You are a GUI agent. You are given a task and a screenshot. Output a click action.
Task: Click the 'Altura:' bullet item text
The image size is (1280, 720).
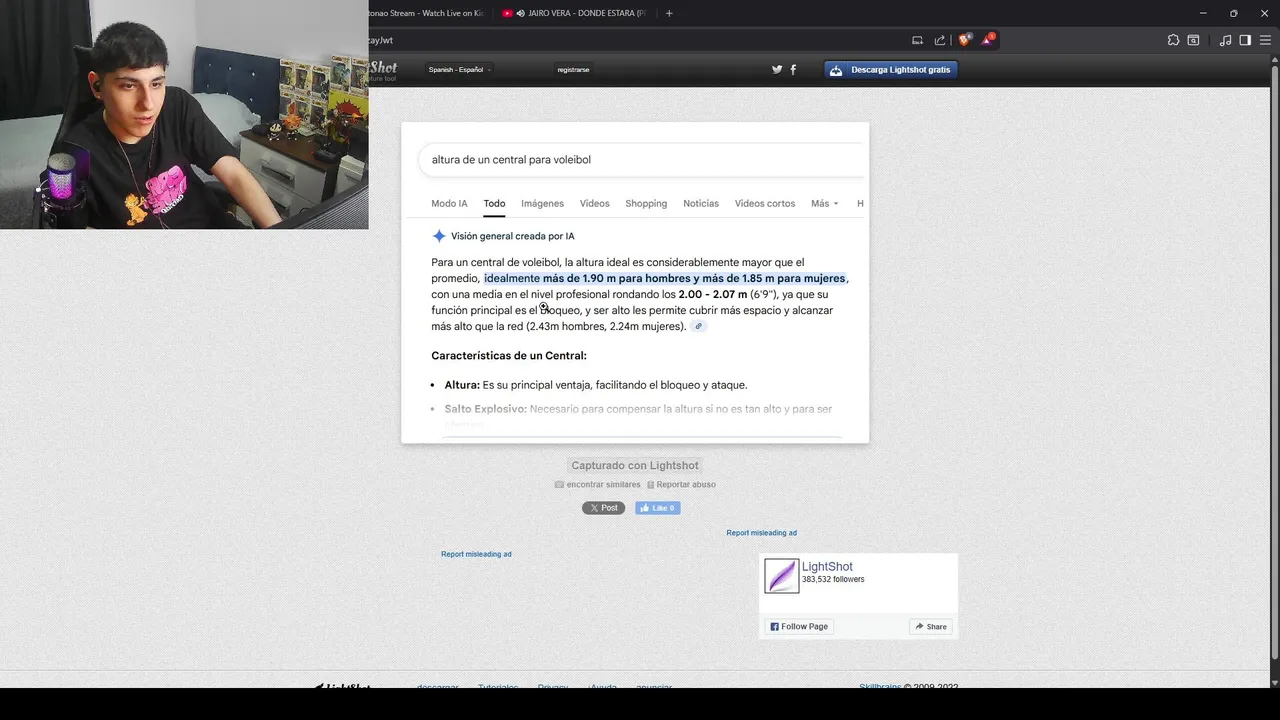[595, 385]
